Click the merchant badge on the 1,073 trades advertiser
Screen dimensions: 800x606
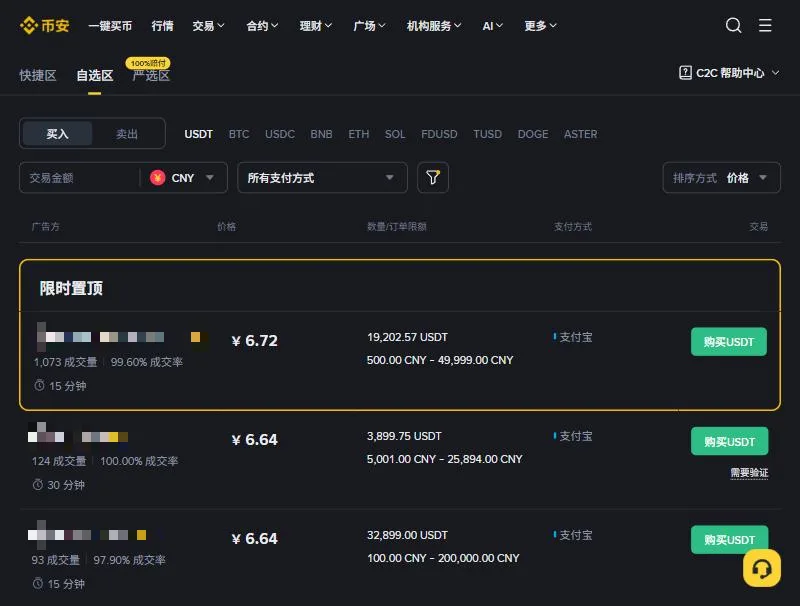(195, 337)
